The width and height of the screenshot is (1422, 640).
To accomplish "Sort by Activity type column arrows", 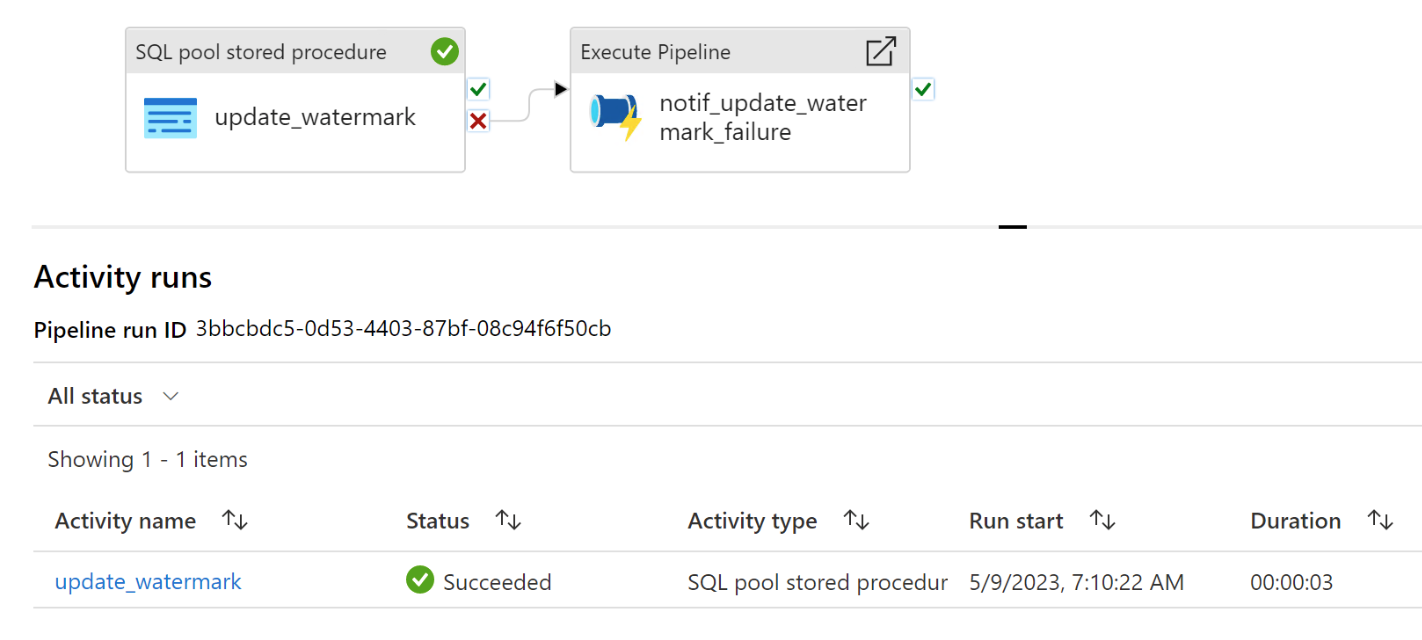I will pos(856,521).
